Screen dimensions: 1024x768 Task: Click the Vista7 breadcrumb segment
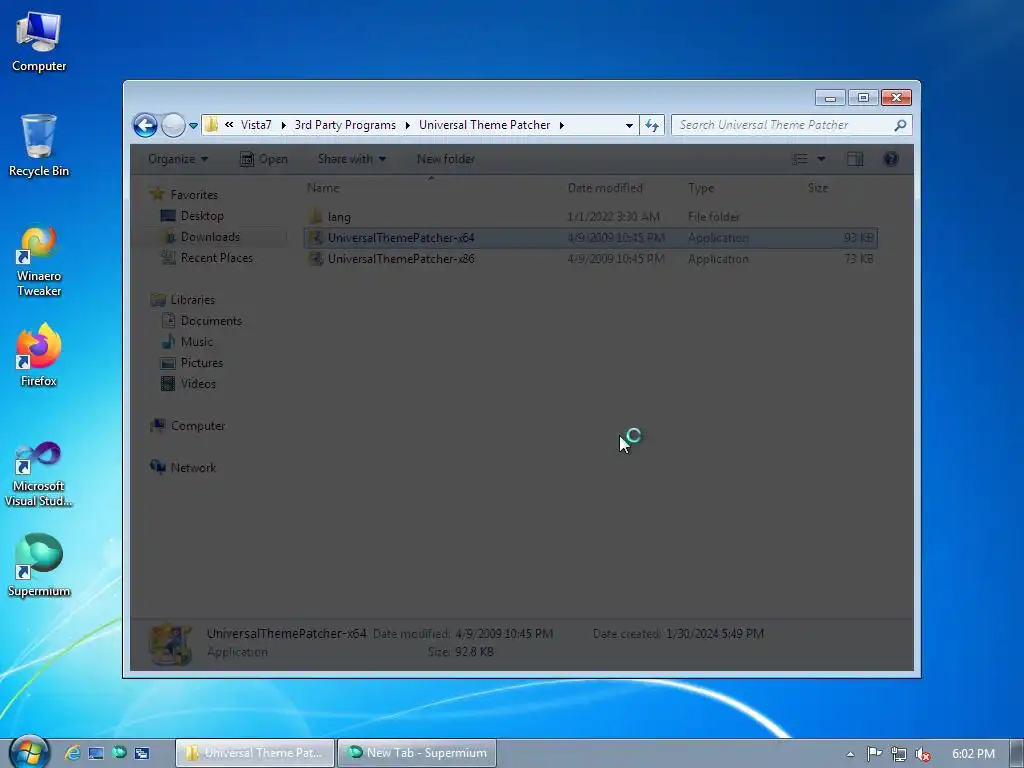[256, 125]
